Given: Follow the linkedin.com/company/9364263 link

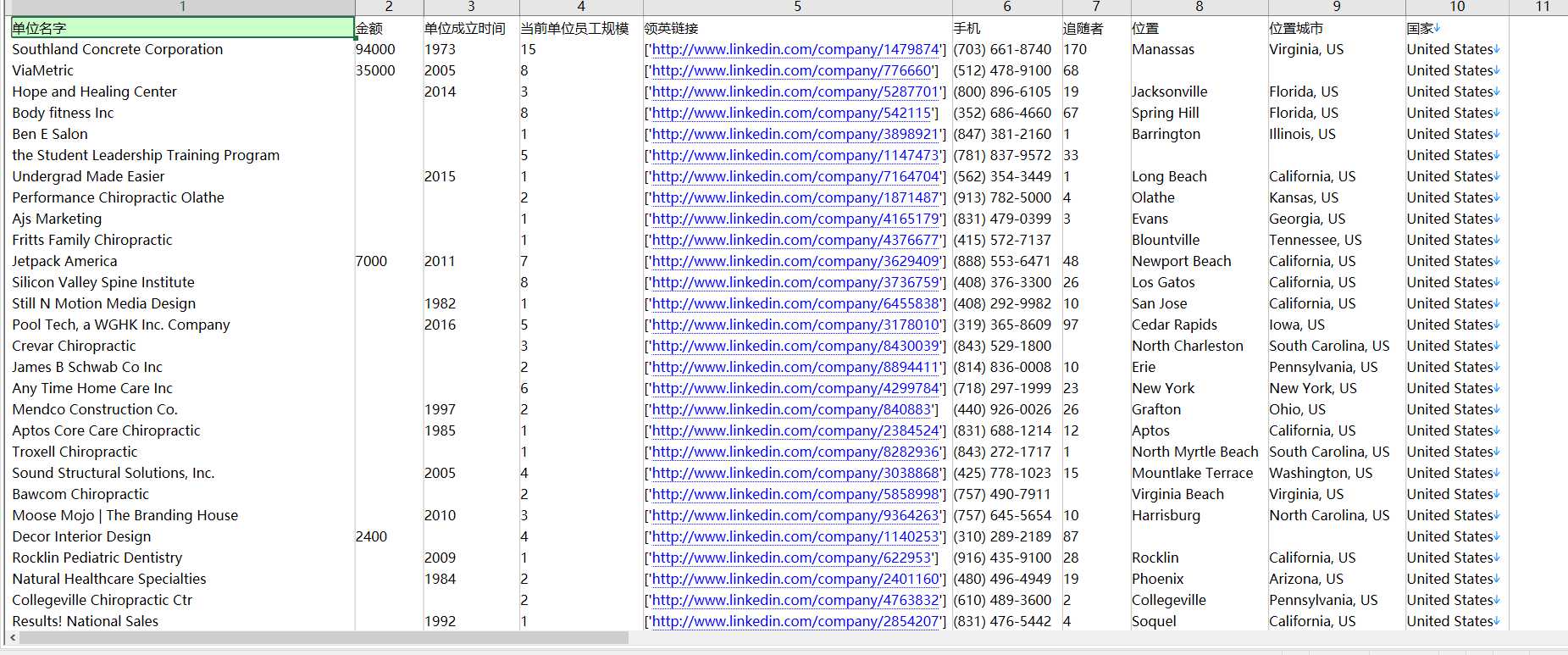Looking at the screenshot, I should point(795,515).
